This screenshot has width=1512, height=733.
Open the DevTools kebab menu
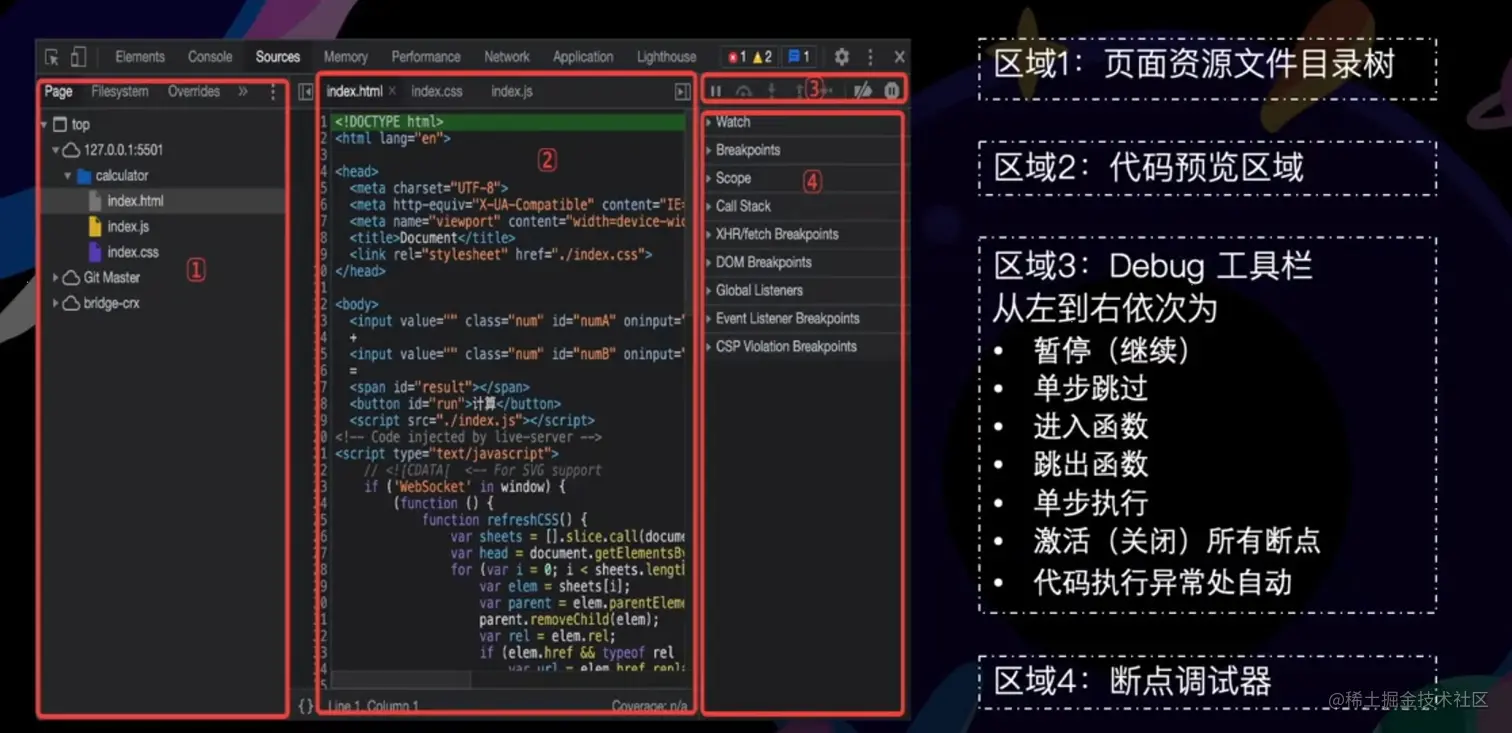click(870, 57)
